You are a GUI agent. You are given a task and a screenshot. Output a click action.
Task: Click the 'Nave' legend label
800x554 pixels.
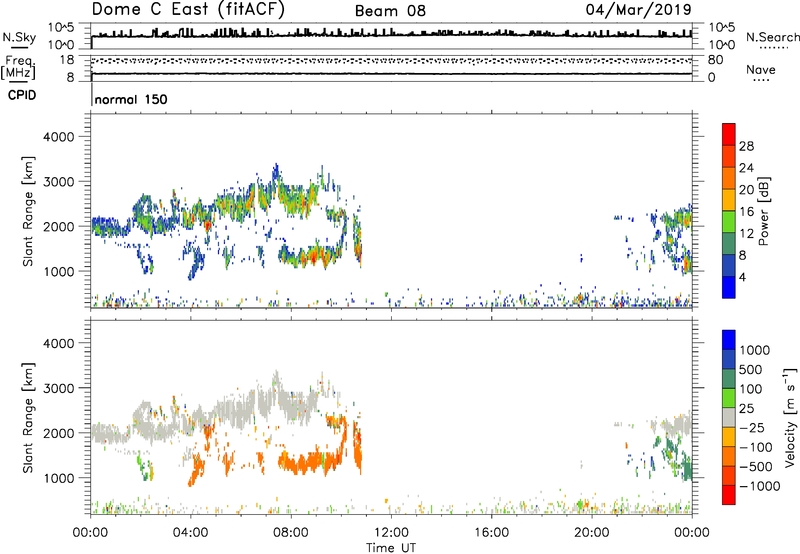click(761, 69)
